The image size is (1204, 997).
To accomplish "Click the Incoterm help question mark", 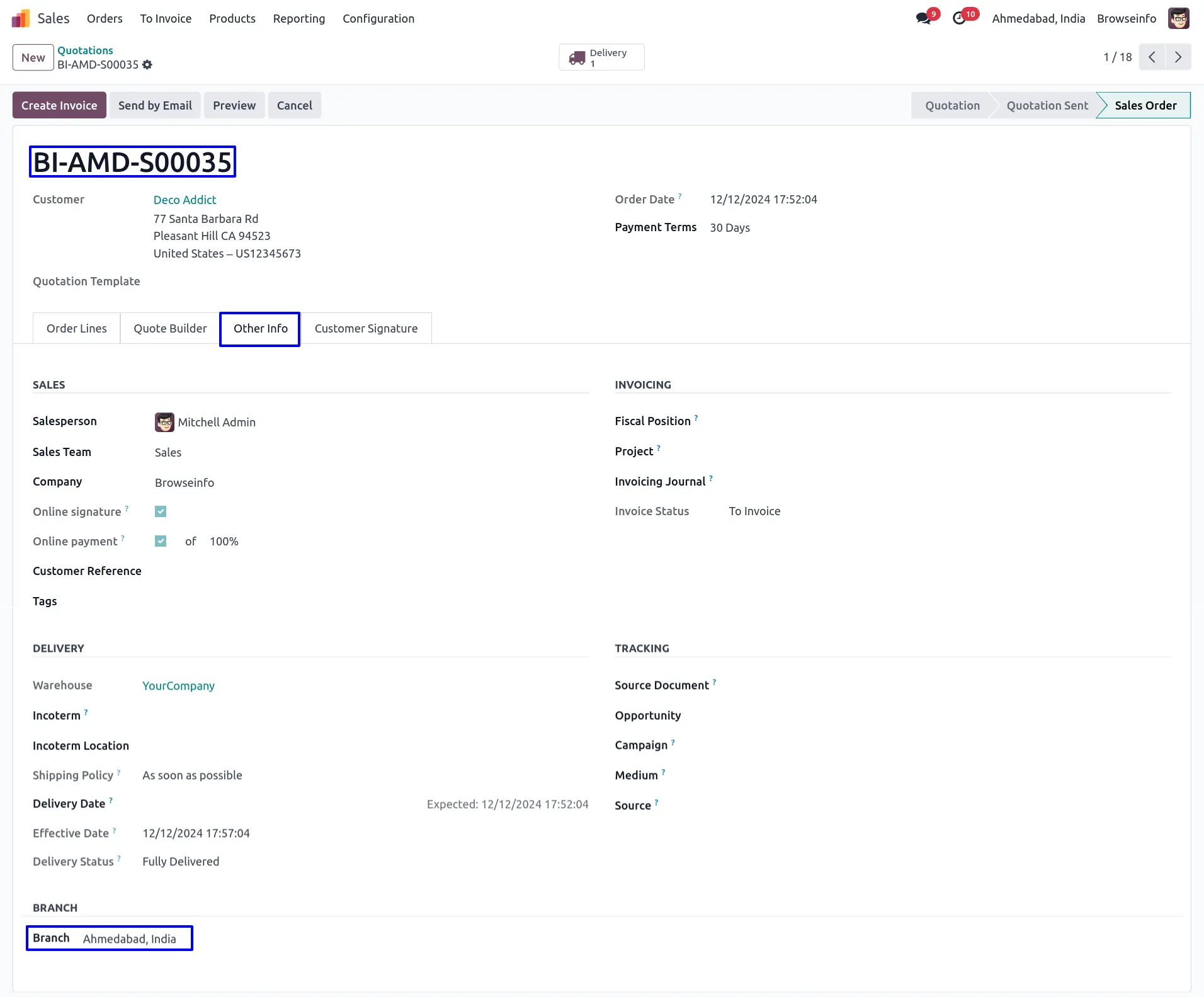I will (86, 712).
